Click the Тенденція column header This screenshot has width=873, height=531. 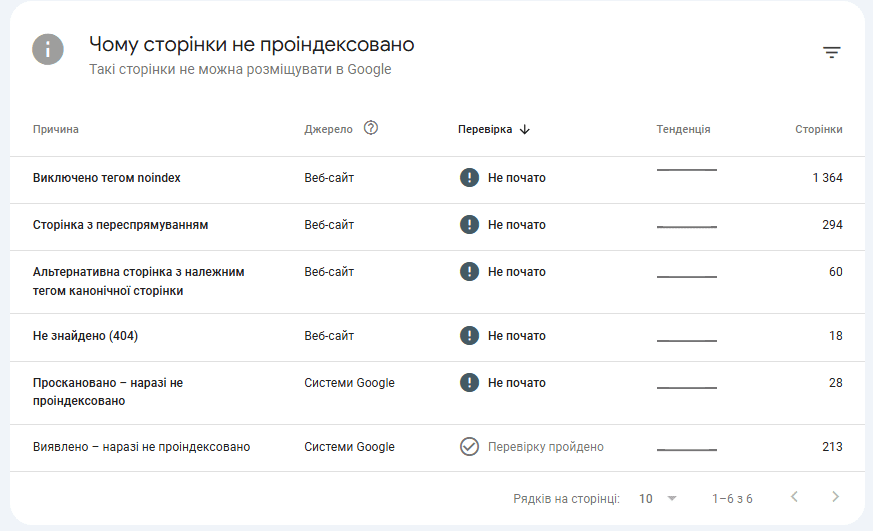(x=683, y=129)
